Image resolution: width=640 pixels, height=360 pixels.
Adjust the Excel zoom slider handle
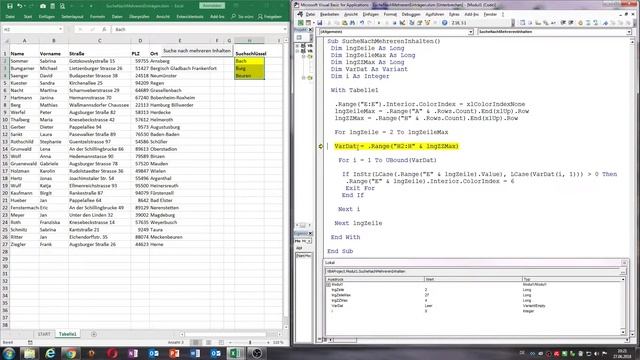coord(250,342)
